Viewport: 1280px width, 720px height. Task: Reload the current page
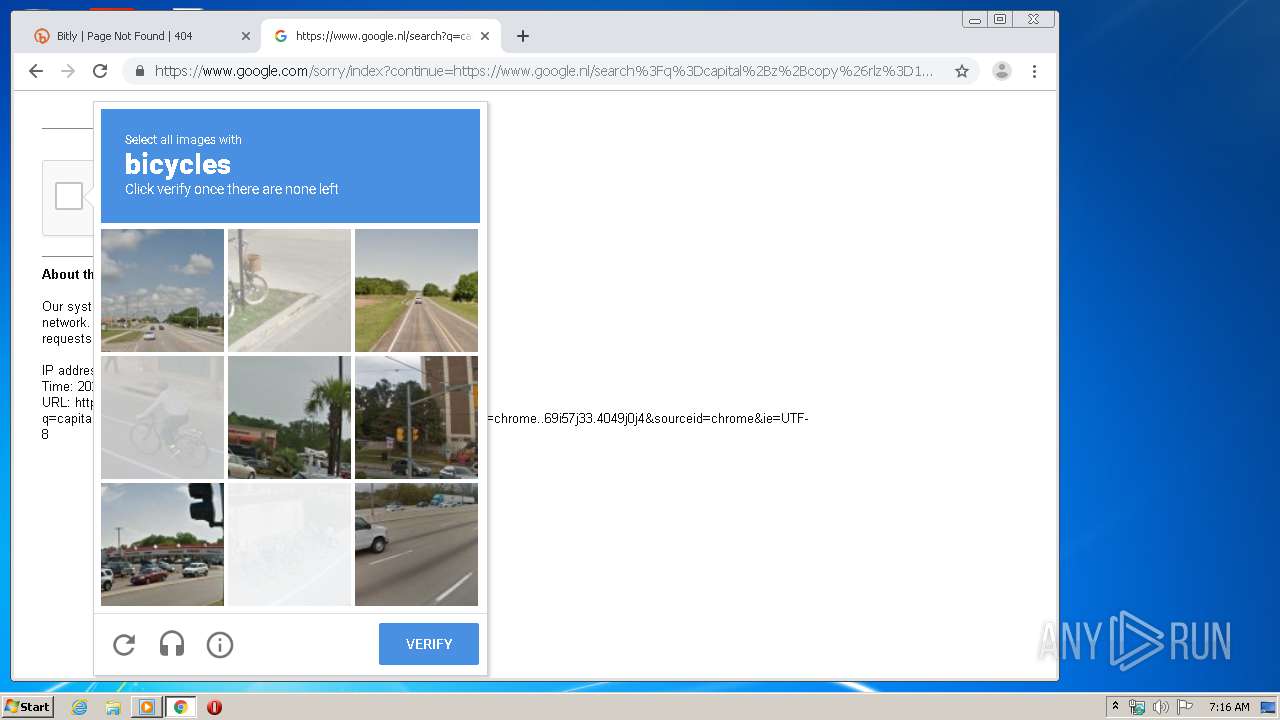[x=100, y=71]
